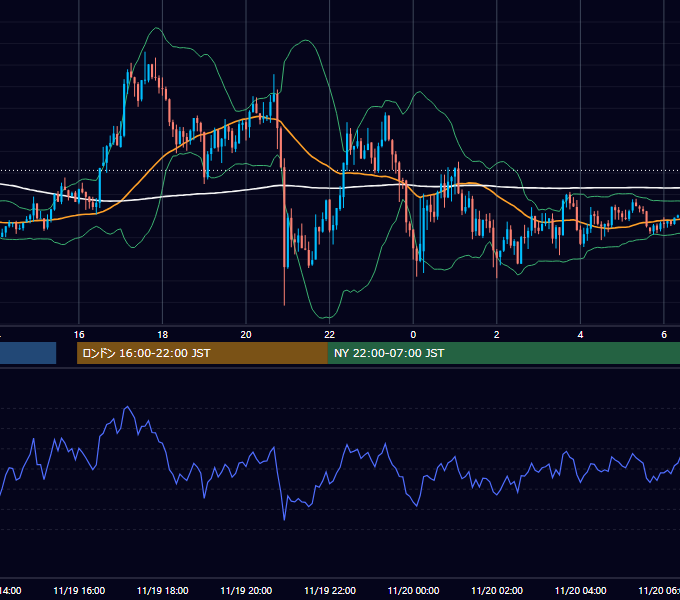Click the 11/20 02:00 label on the lower axis
Viewport: 680px width, 600px height.
497,590
